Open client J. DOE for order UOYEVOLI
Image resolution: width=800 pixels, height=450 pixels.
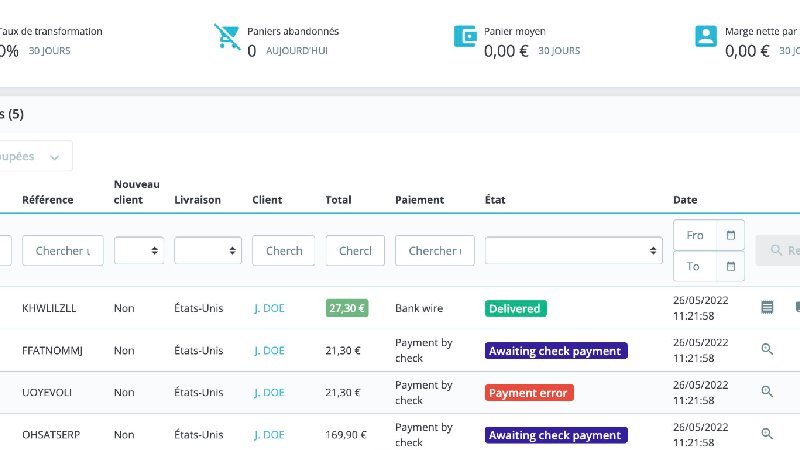(x=269, y=392)
